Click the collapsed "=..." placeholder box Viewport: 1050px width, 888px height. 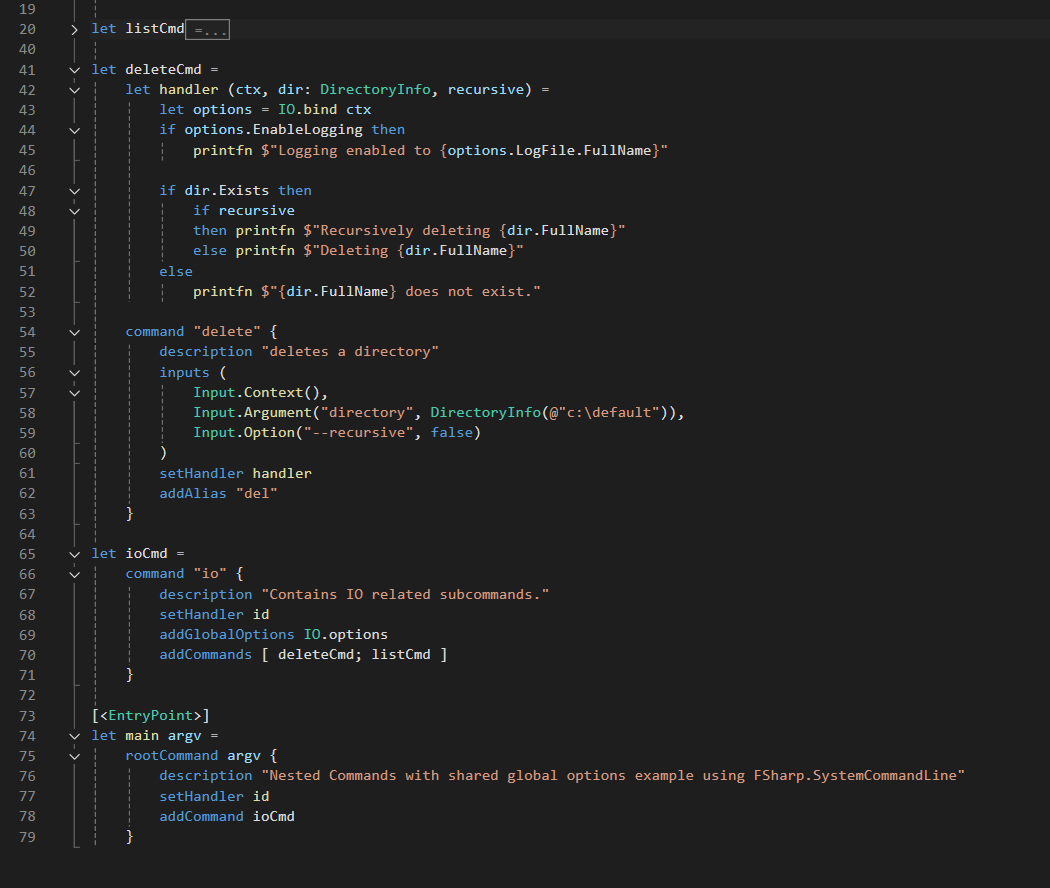tap(210, 30)
